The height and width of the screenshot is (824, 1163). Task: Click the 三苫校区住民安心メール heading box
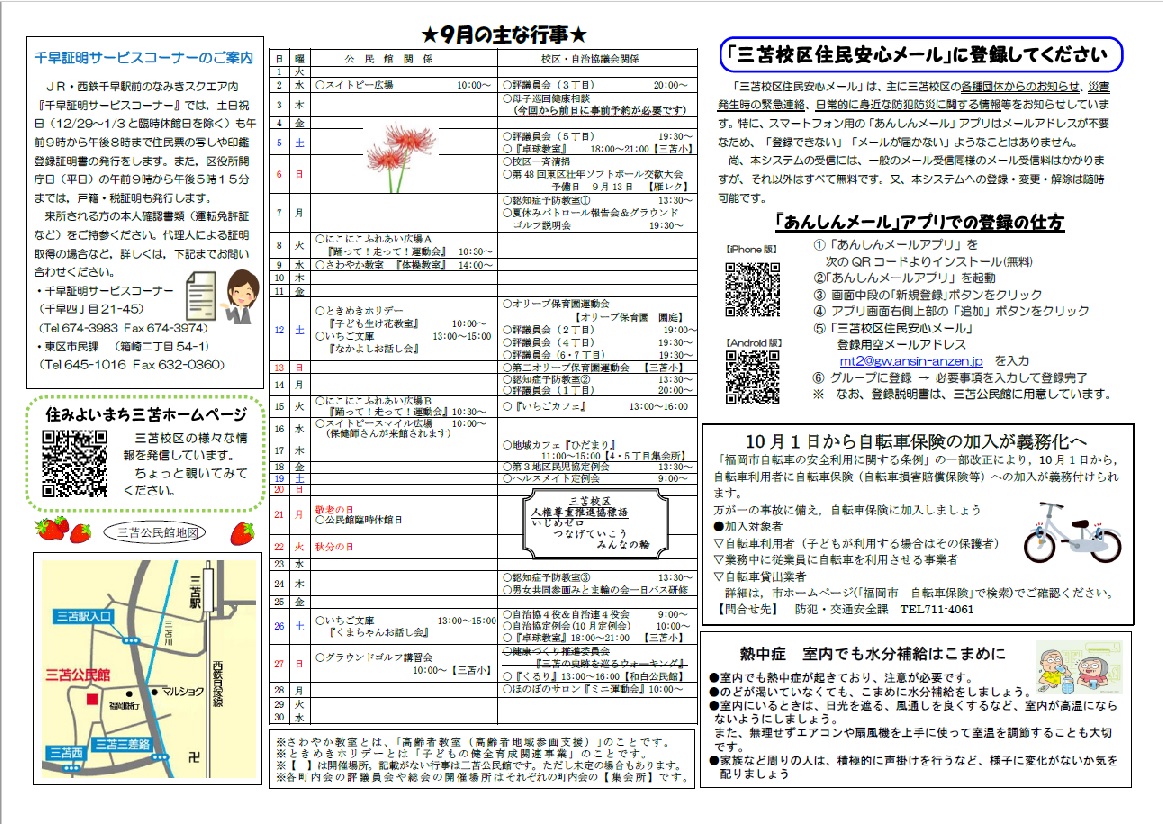[920, 54]
